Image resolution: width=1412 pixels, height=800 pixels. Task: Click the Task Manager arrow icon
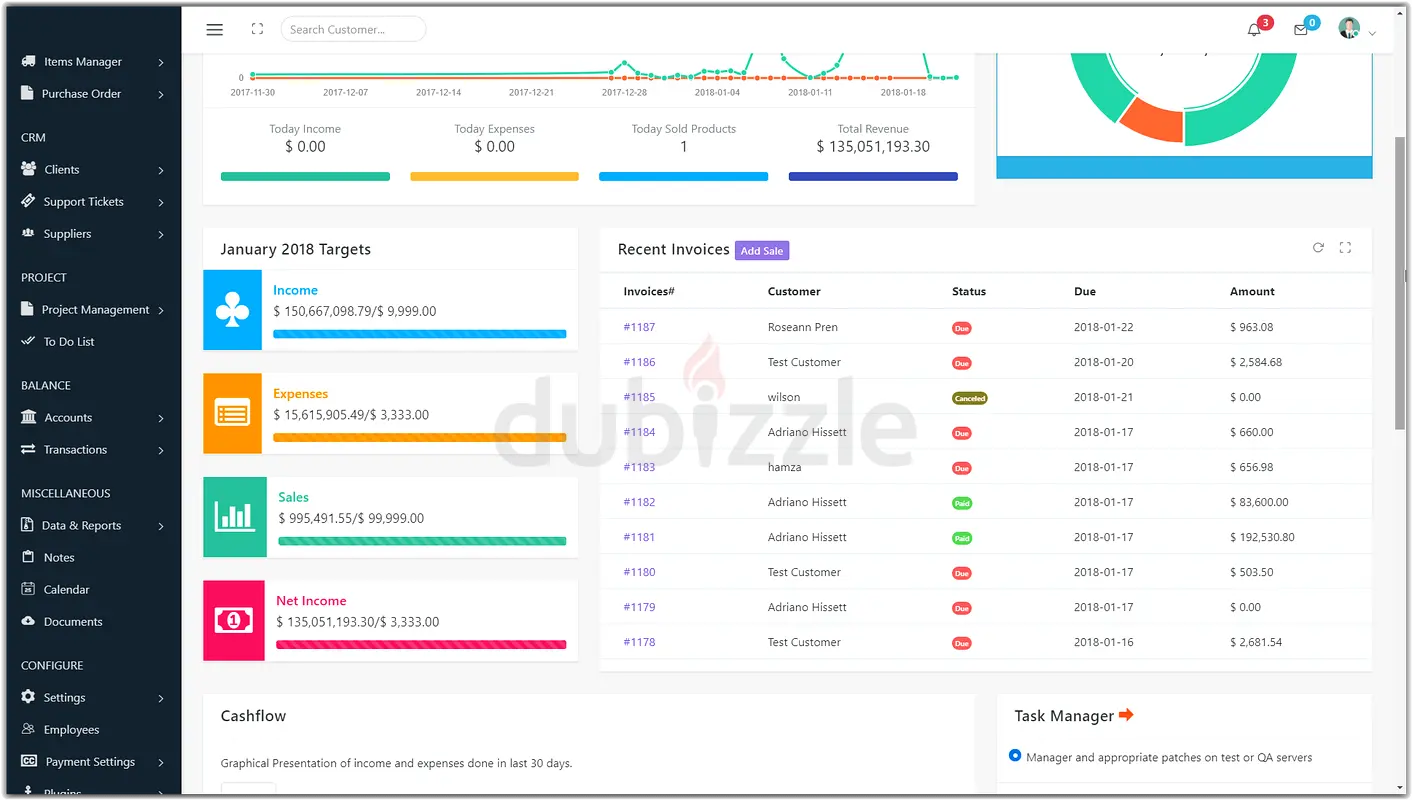[1126, 715]
